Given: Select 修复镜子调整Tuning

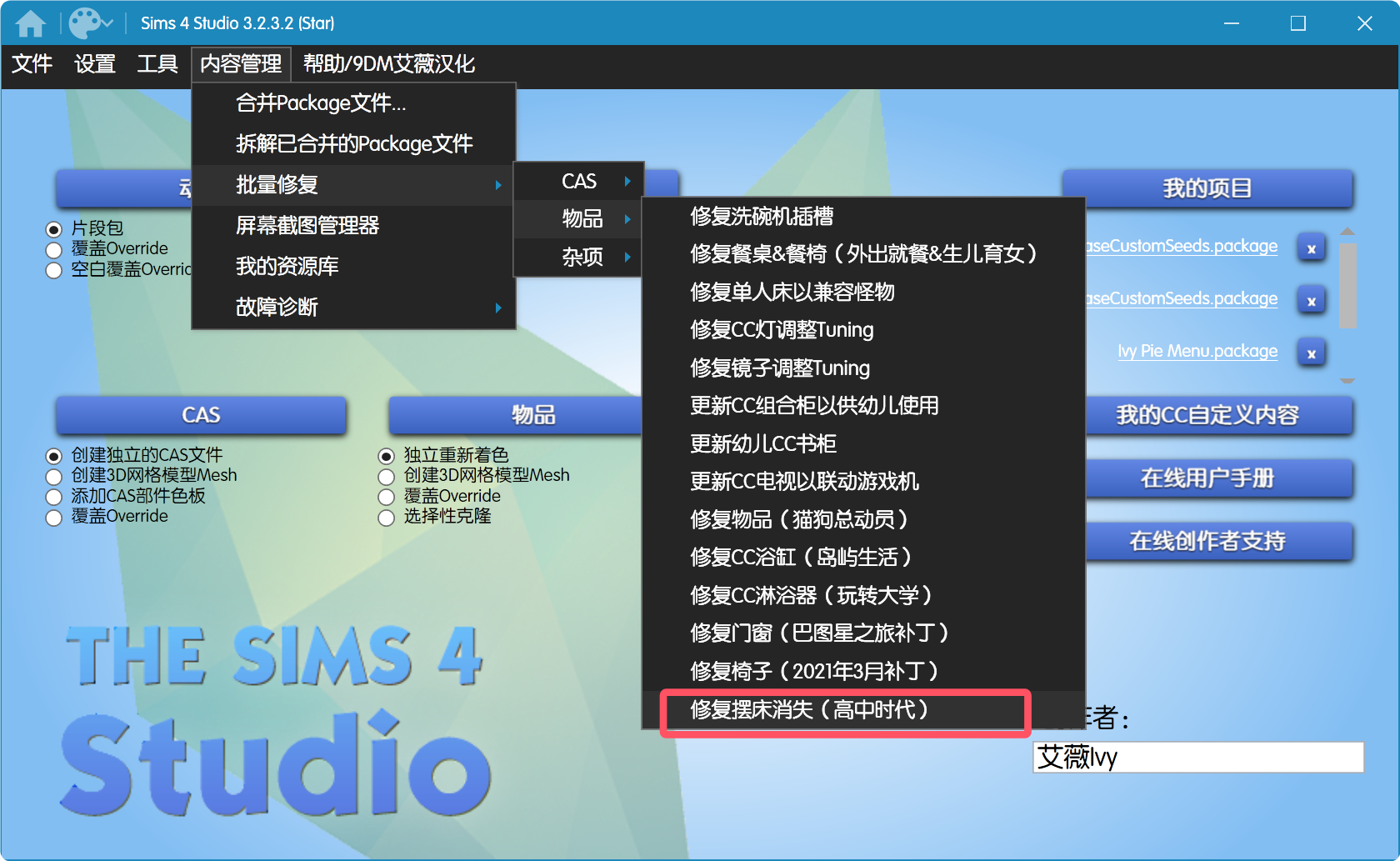Looking at the screenshot, I should pos(864,368).
